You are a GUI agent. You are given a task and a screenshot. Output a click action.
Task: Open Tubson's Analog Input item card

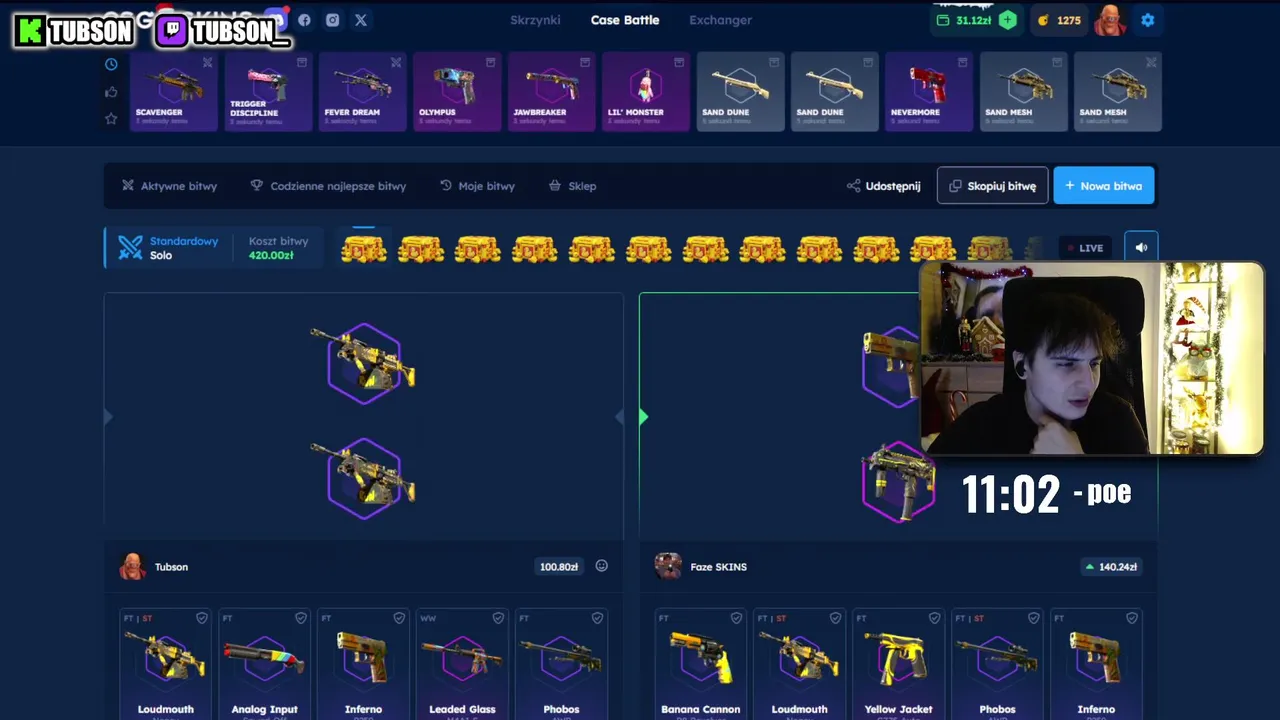click(264, 664)
